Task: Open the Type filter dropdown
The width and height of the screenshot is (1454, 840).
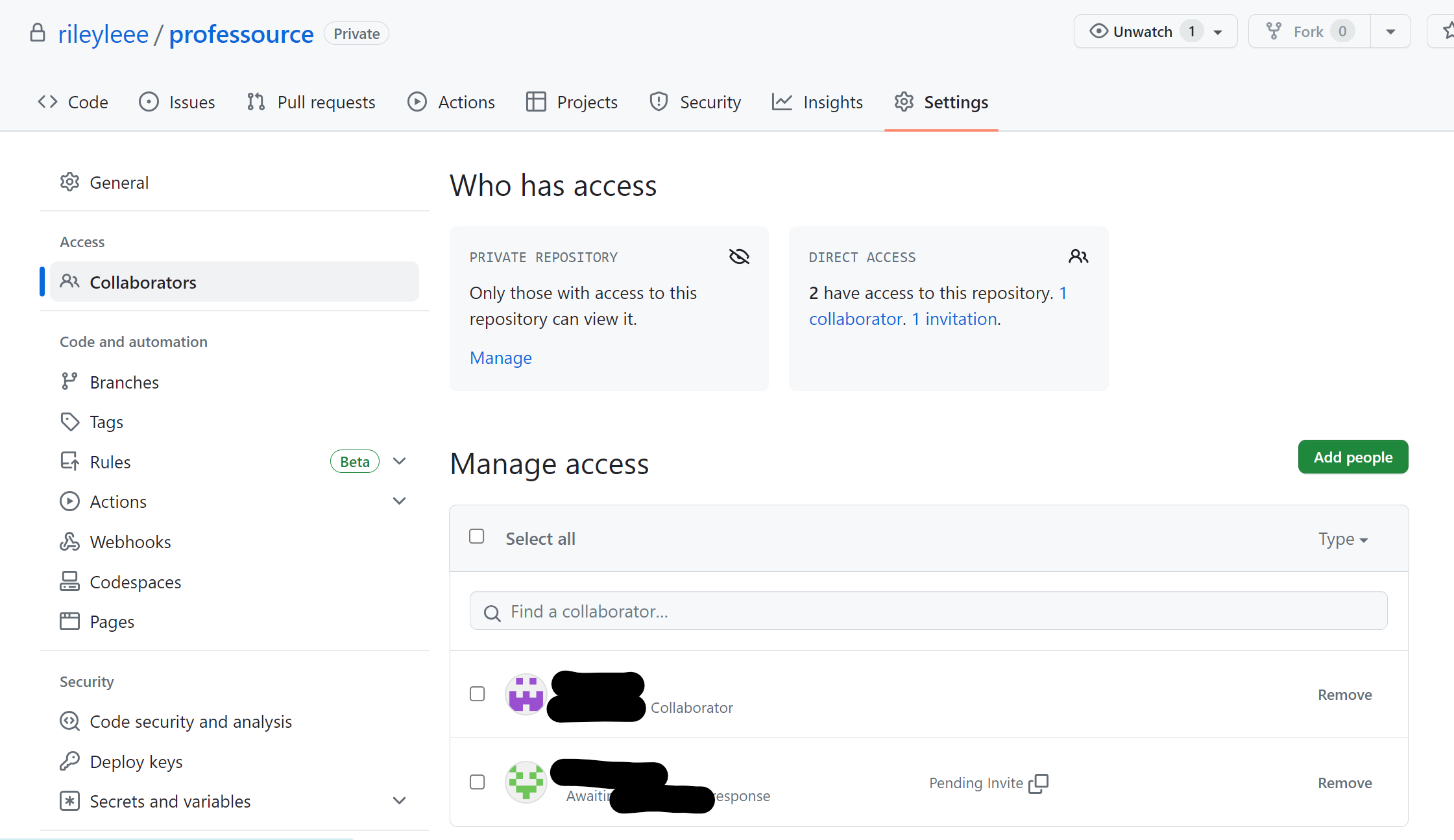Action: [x=1343, y=539]
